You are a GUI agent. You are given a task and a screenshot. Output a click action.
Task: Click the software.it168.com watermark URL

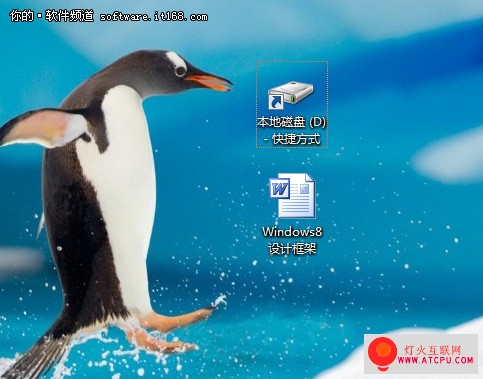point(154,17)
